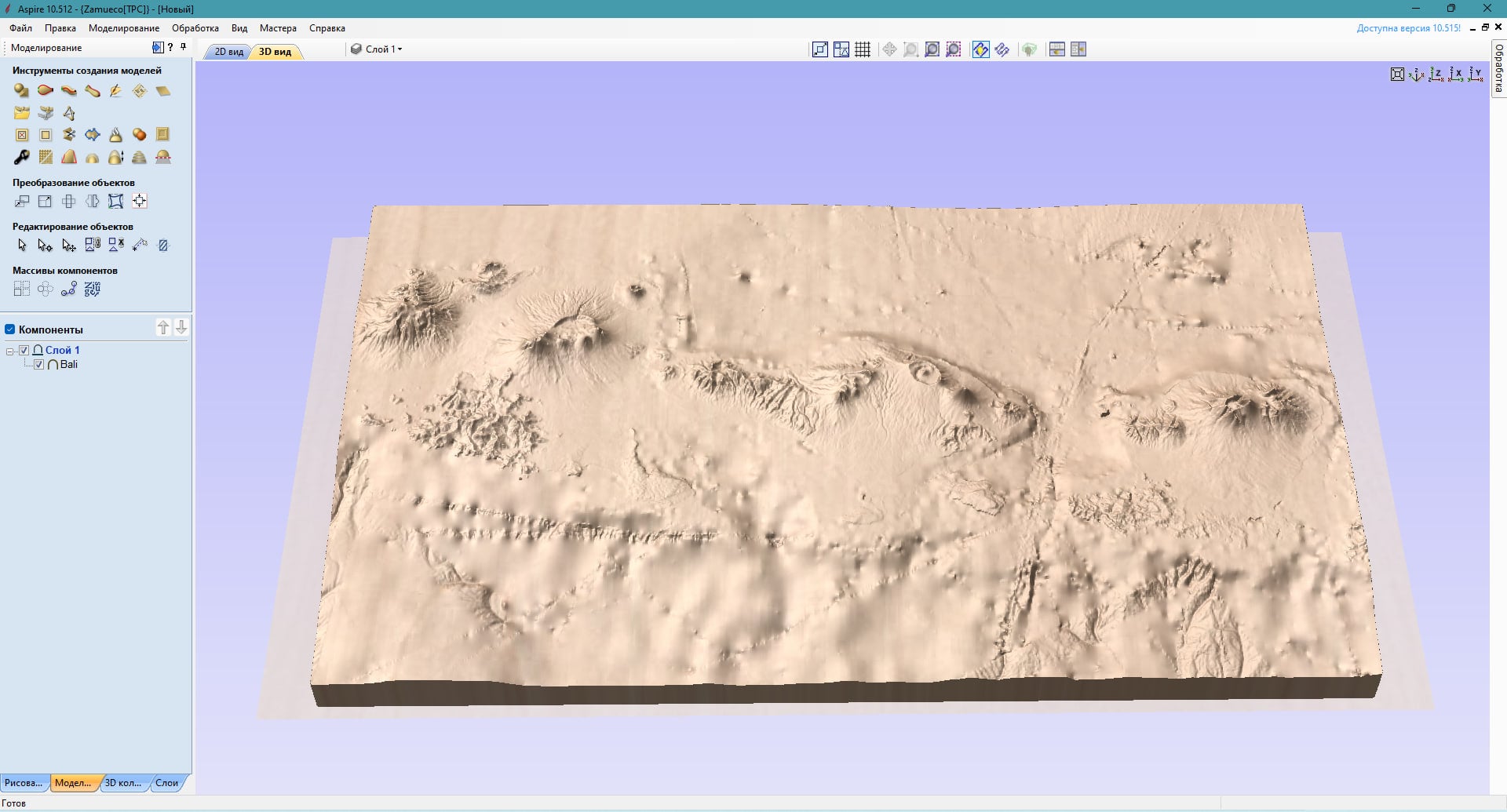Open the Обработка menu in menu bar
The width and height of the screenshot is (1507, 812).
195,28
